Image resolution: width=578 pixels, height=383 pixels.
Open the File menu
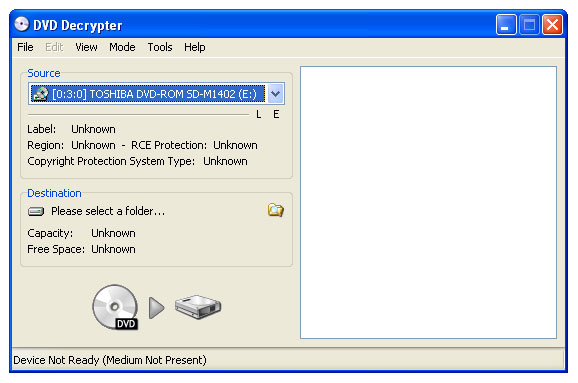pos(25,47)
